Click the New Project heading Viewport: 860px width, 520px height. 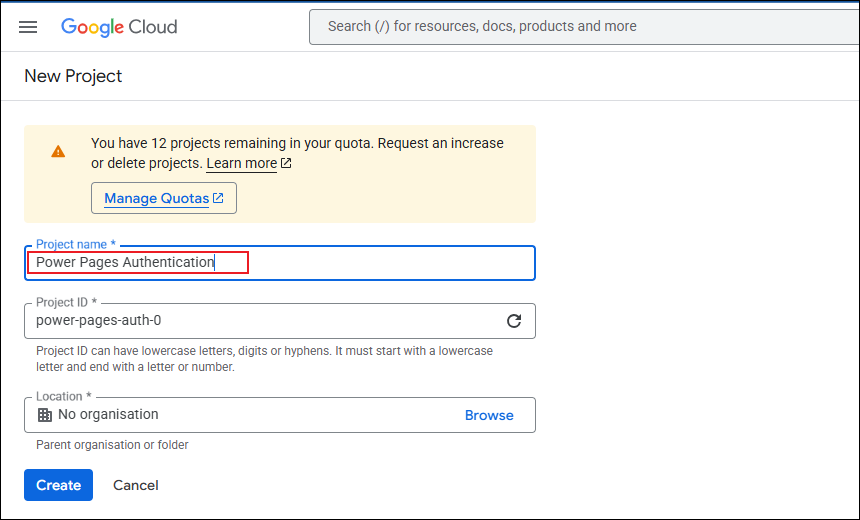[x=73, y=76]
